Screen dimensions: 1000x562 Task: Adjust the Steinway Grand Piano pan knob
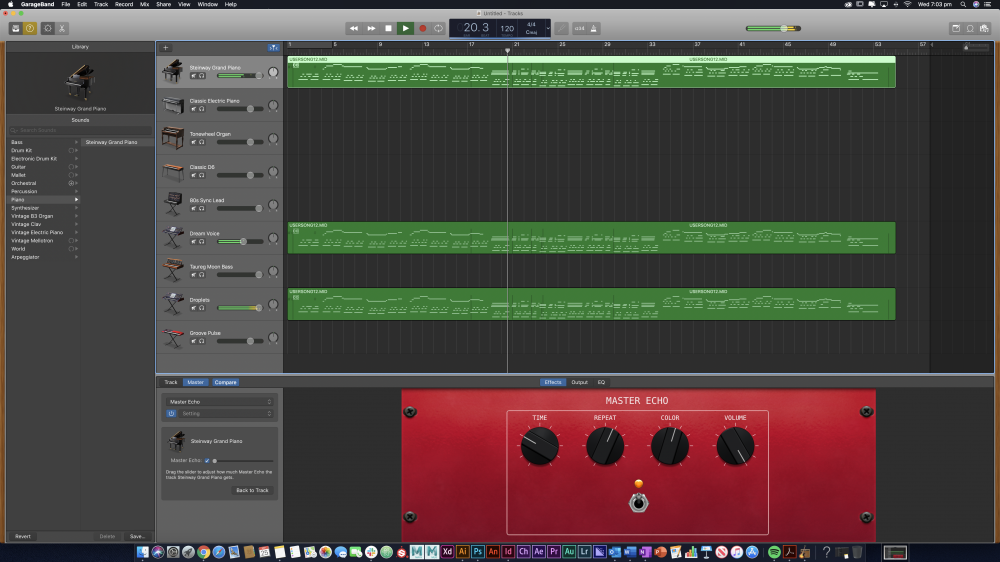coord(273,72)
